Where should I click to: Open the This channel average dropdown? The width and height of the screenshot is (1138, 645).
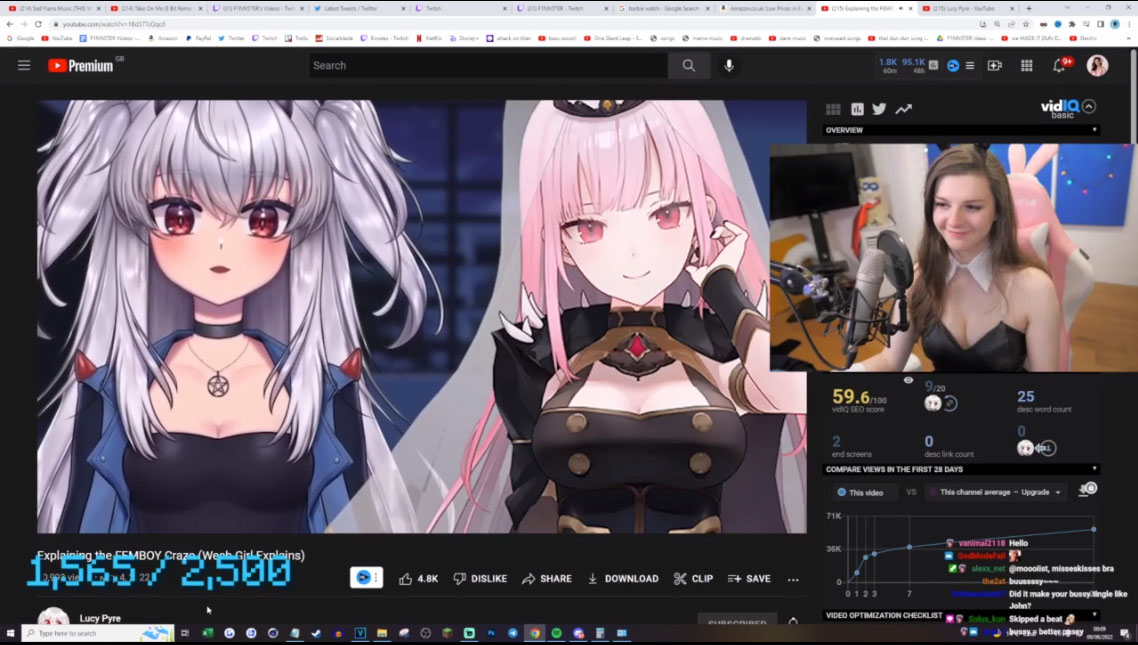coord(997,492)
